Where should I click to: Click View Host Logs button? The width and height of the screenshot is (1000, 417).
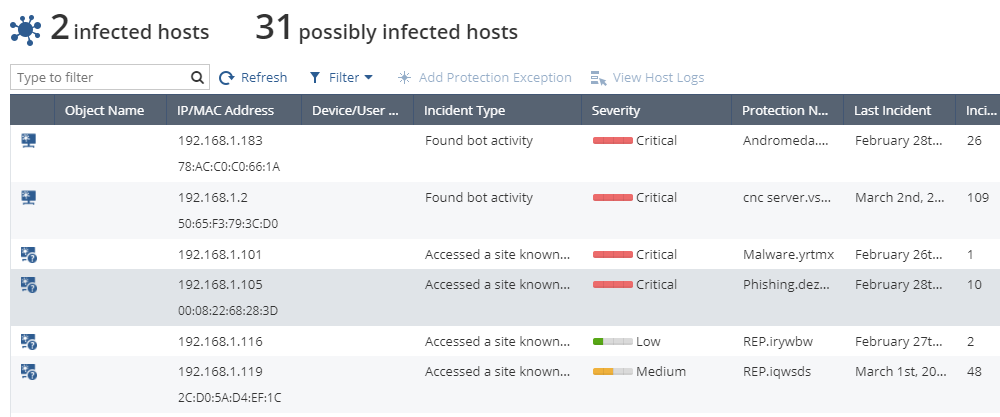(x=647, y=78)
